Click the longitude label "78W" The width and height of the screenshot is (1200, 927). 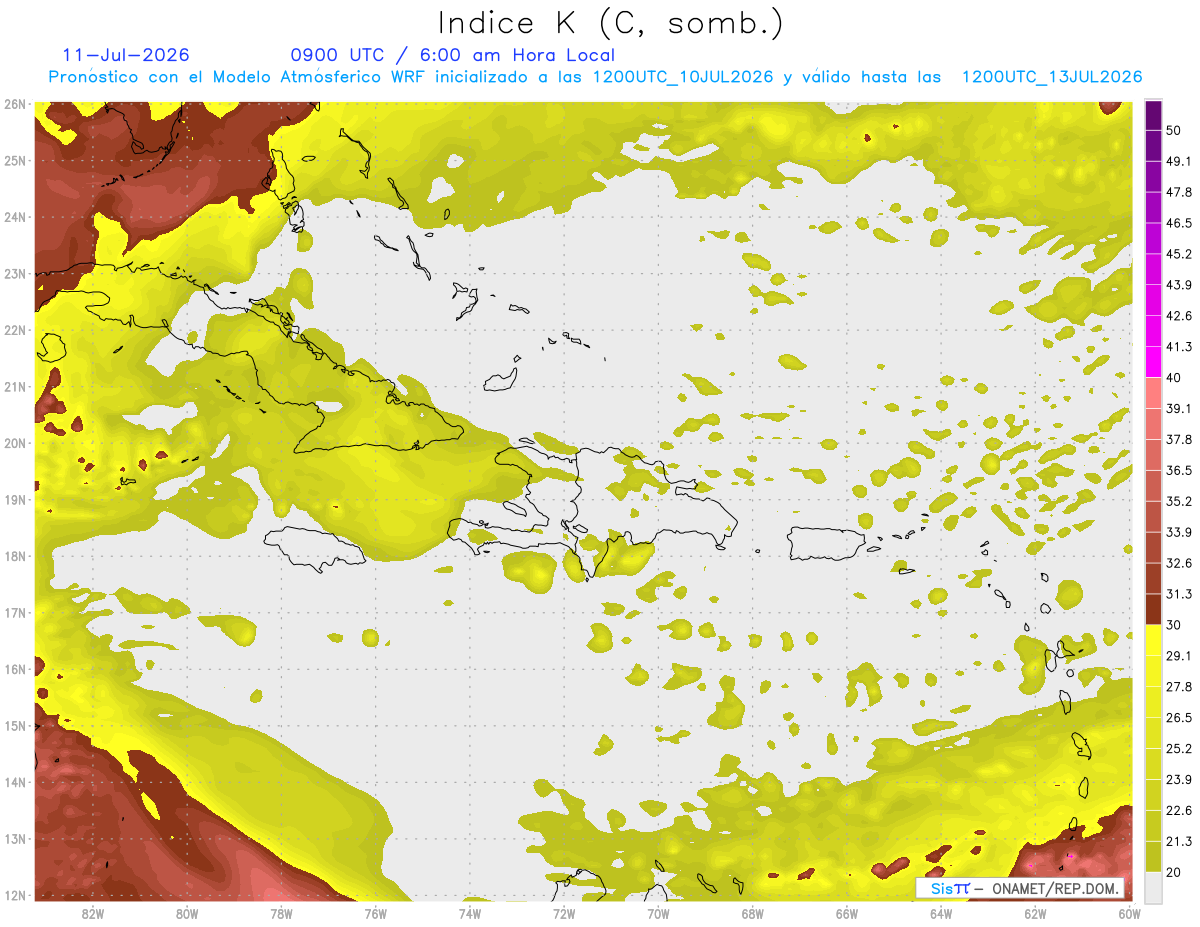pos(281,914)
